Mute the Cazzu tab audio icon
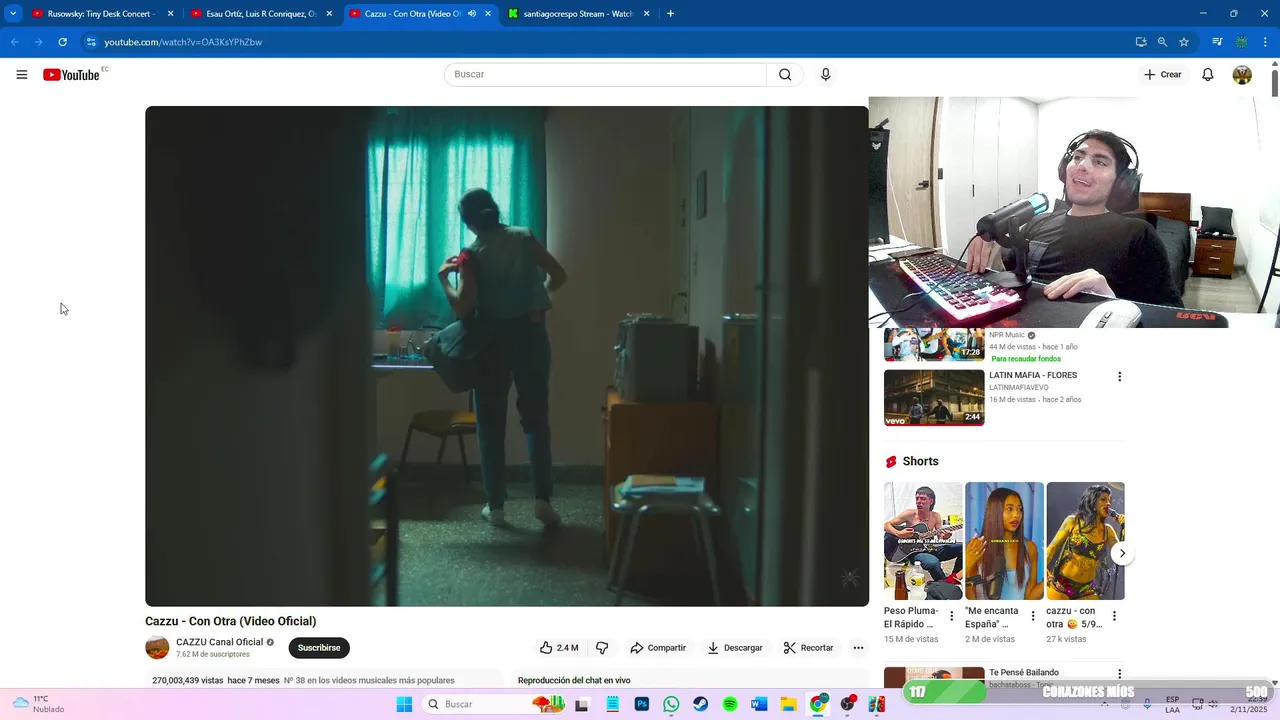The image size is (1280, 720). 472,14
